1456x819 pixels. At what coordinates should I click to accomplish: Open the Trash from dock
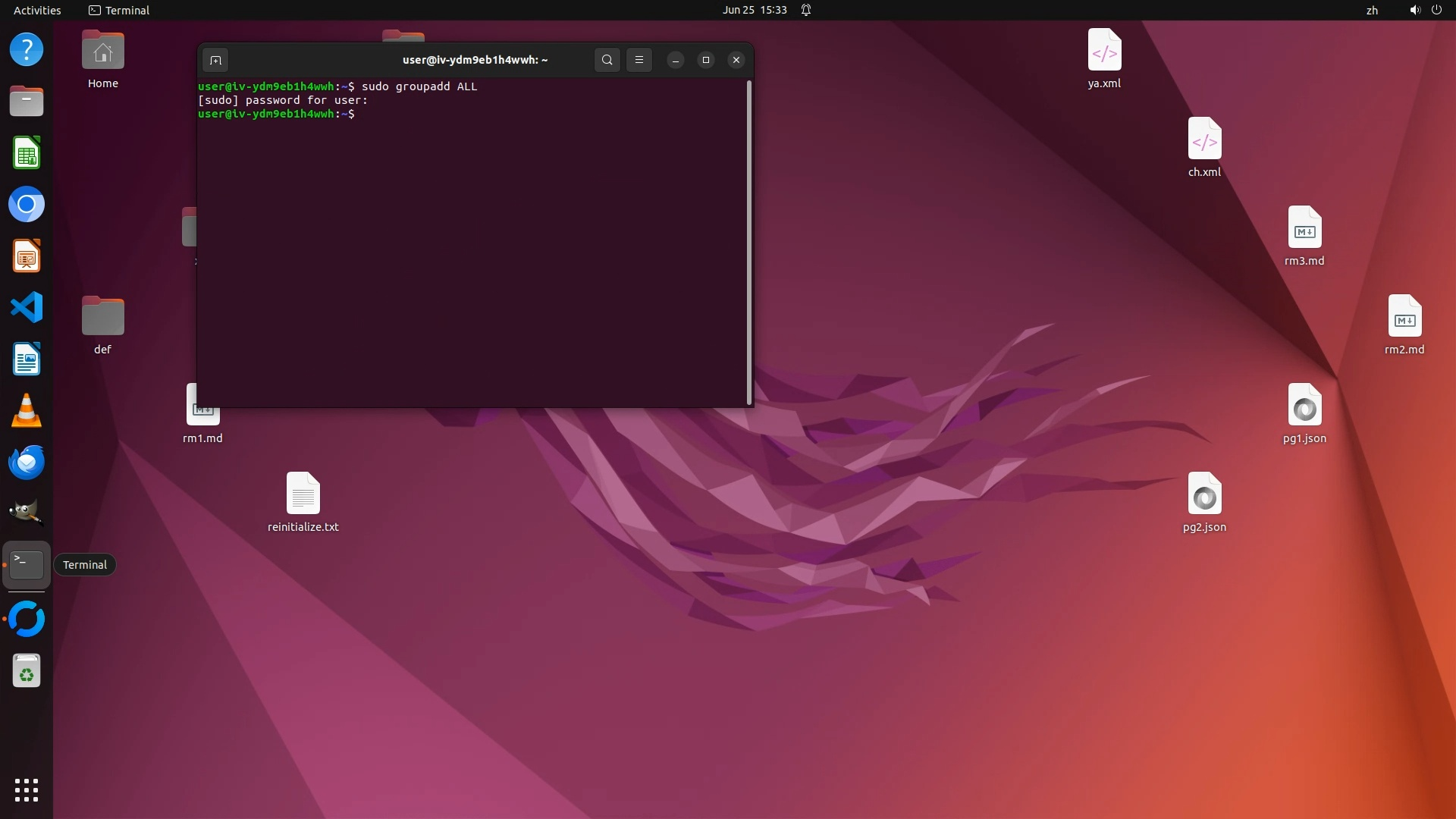[x=27, y=671]
